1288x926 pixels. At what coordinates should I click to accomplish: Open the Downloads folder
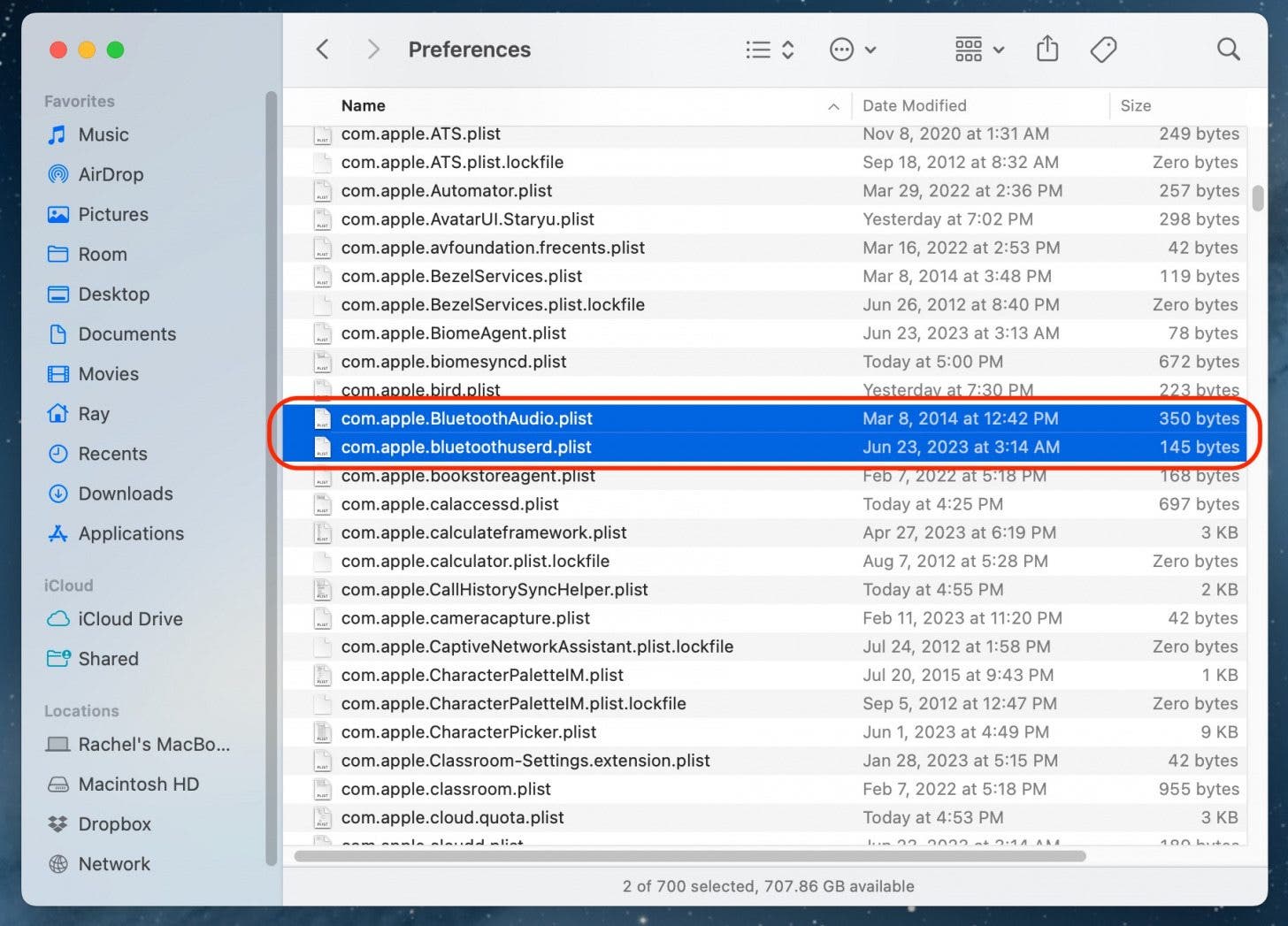click(125, 494)
